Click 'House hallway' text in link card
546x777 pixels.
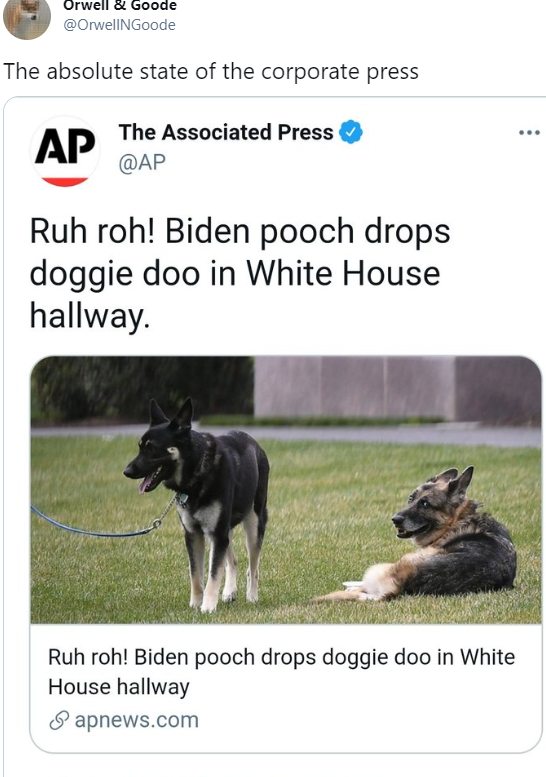(x=119, y=687)
